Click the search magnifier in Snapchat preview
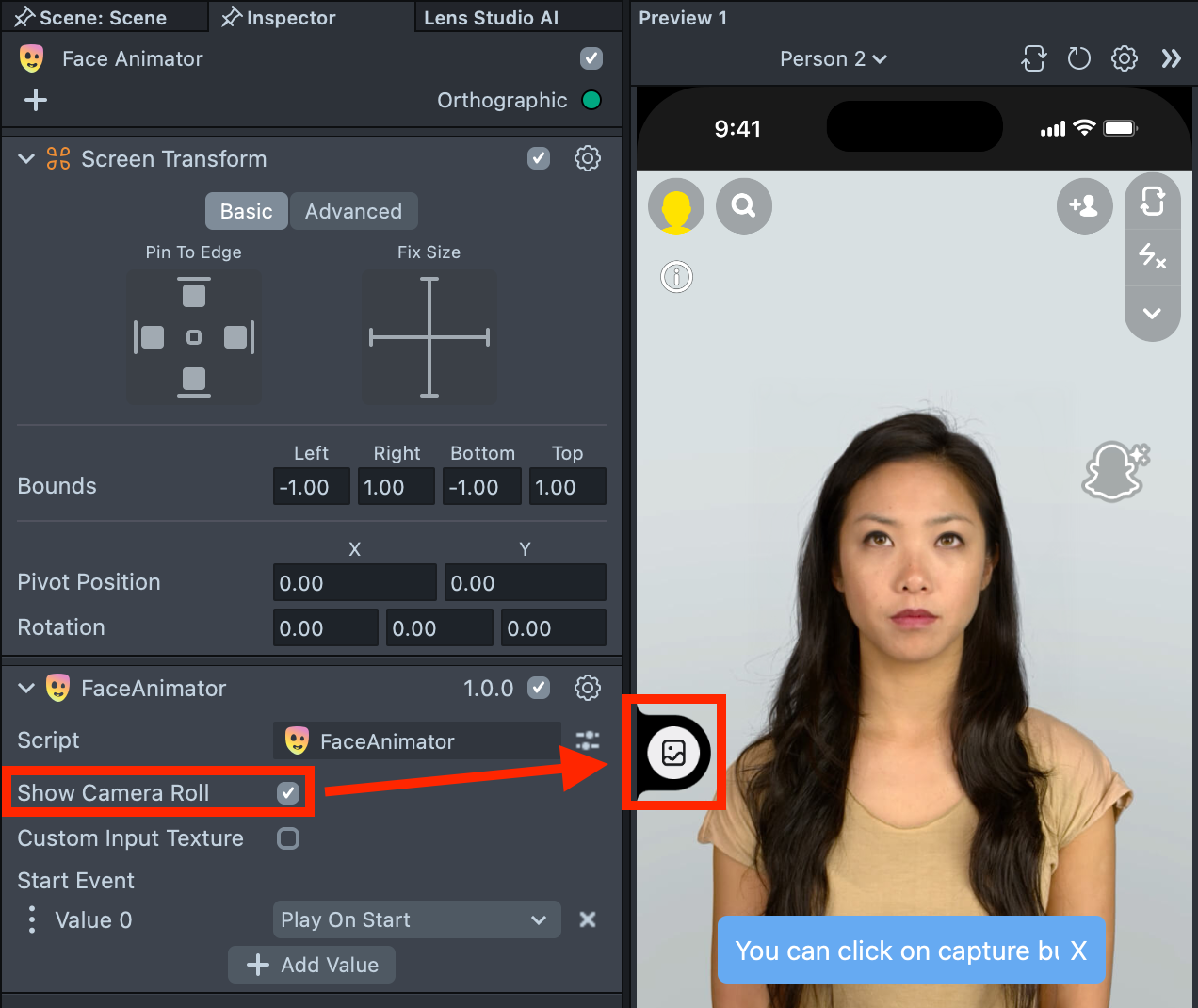This screenshot has height=1008, width=1198. tap(744, 205)
